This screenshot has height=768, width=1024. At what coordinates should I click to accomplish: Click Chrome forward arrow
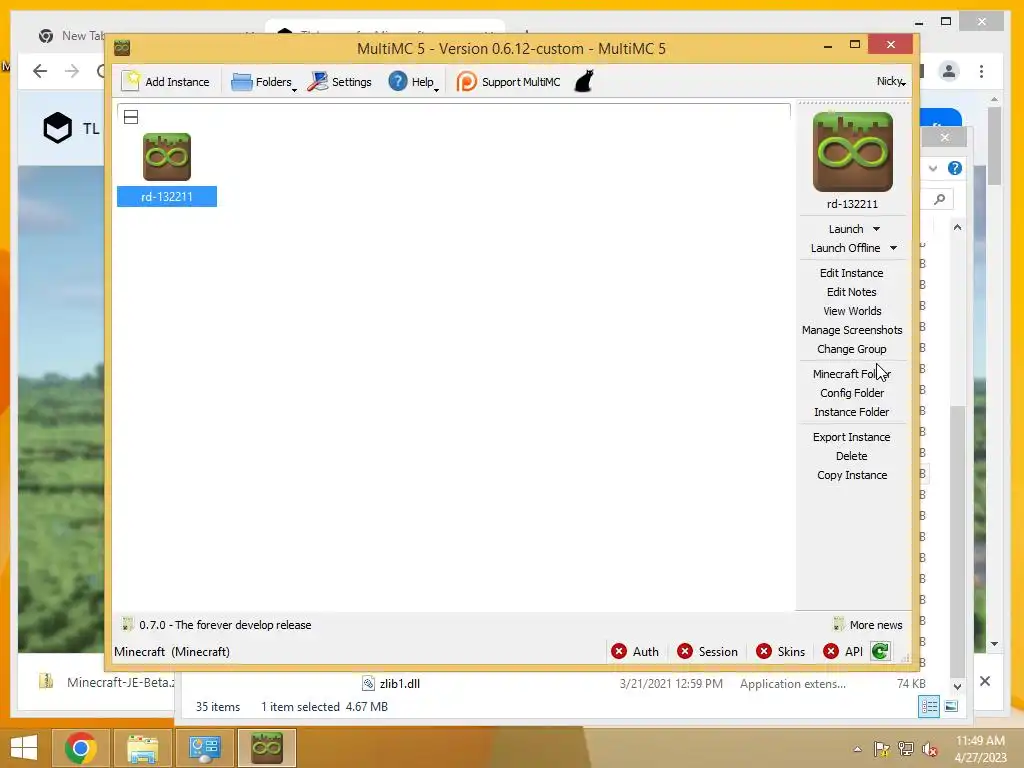72,71
